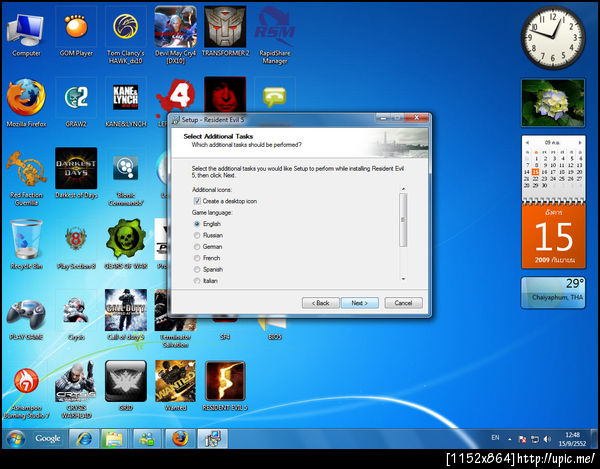Toggle Create a desktop icon checkbox
Viewport: 600px width, 469px height.
[197, 201]
